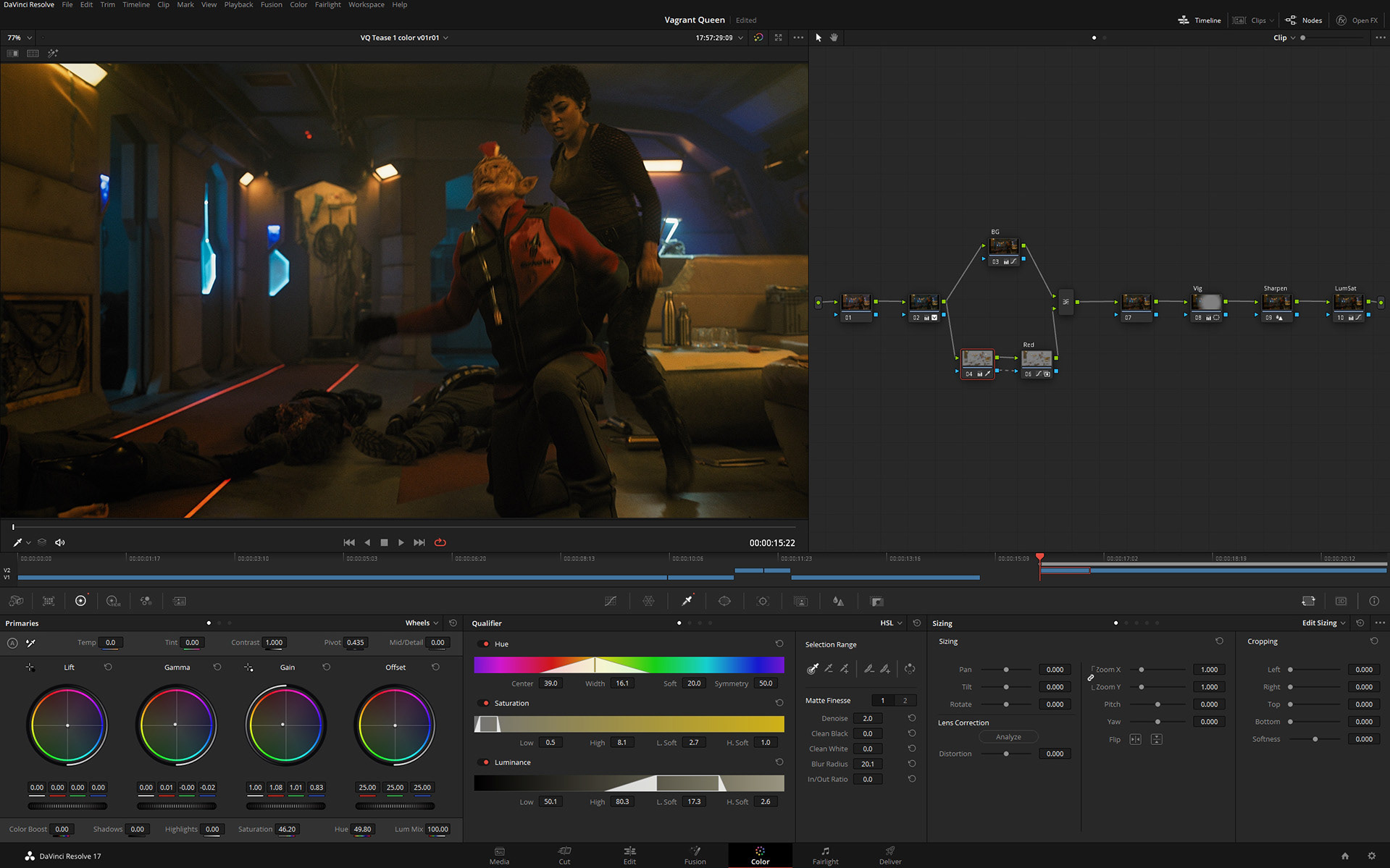Image resolution: width=1390 pixels, height=868 pixels.
Task: Open the Clip node graph dropdown
Action: (1284, 38)
